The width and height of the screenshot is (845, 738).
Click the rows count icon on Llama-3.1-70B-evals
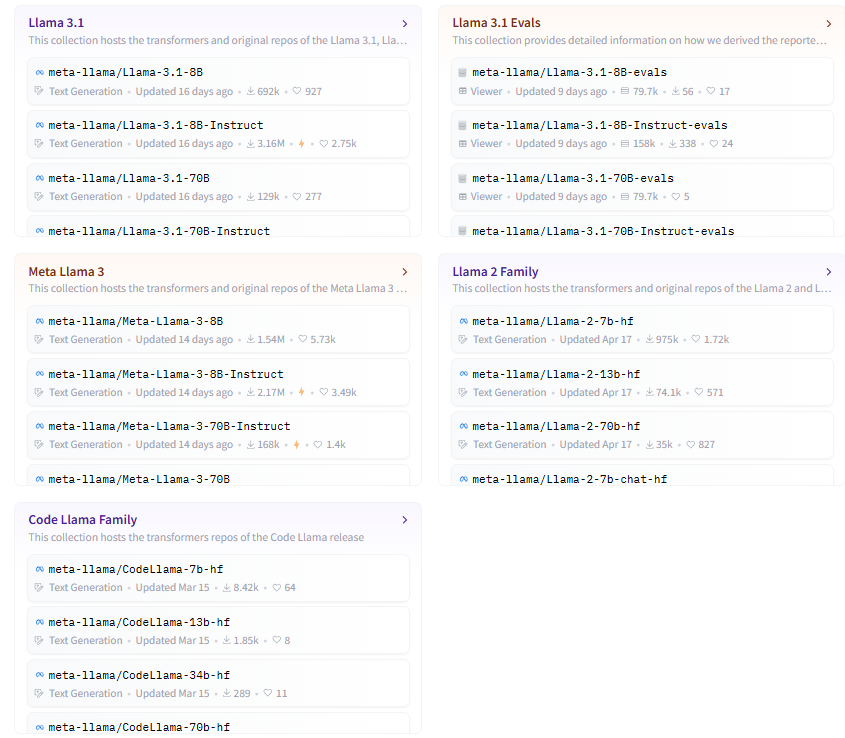tap(625, 197)
